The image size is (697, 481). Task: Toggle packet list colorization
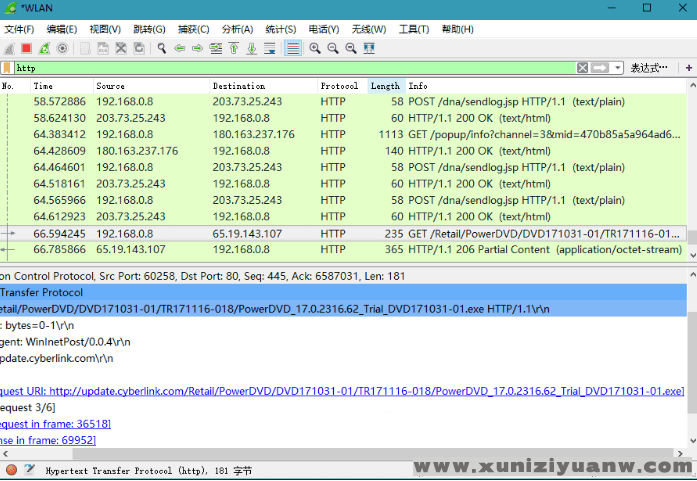click(293, 48)
